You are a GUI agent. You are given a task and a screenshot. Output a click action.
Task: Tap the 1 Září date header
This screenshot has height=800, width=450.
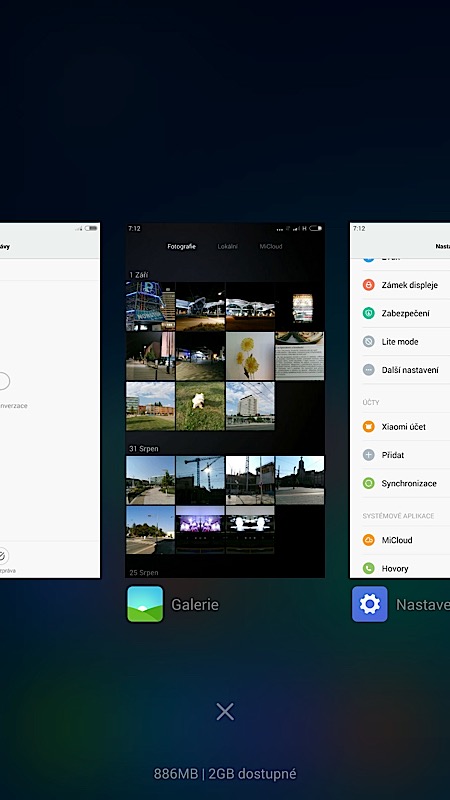pyautogui.click(x=139, y=275)
